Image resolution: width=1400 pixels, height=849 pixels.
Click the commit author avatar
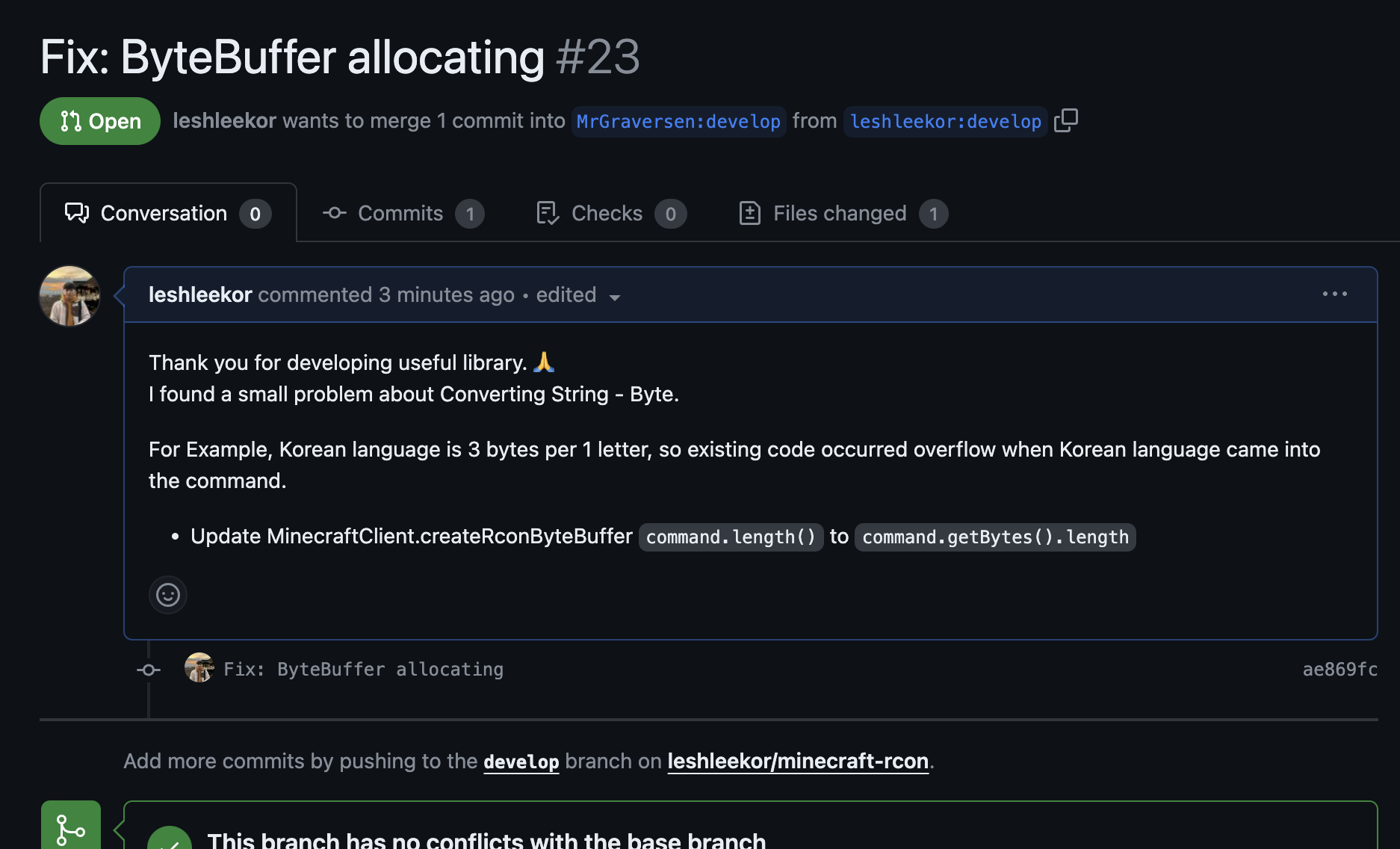click(199, 668)
